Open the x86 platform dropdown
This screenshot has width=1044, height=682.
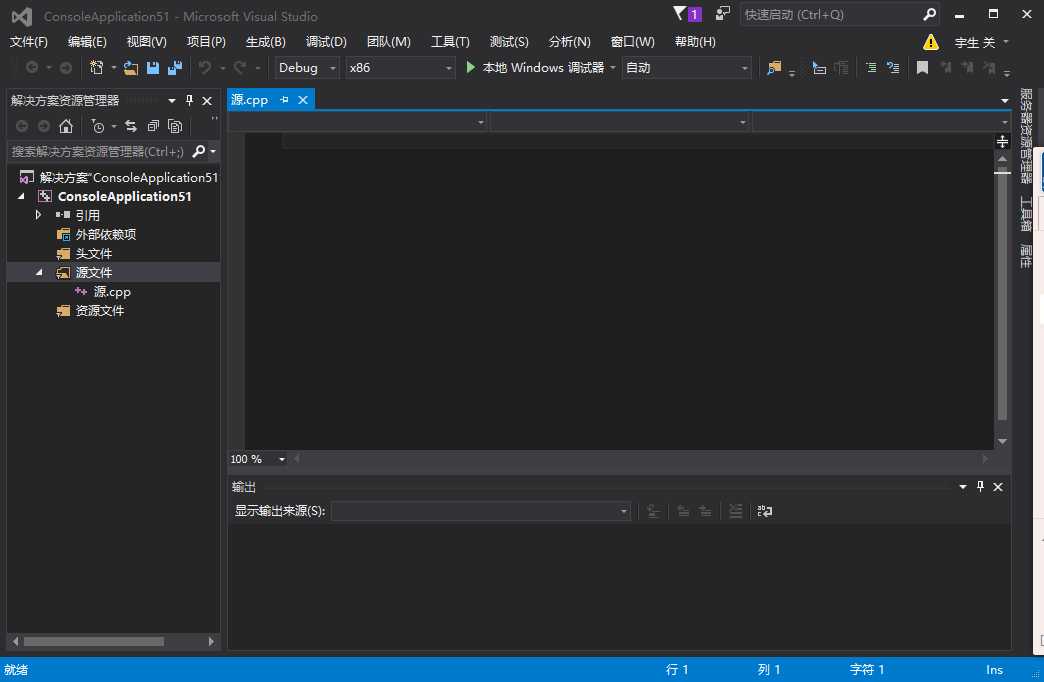pos(400,67)
